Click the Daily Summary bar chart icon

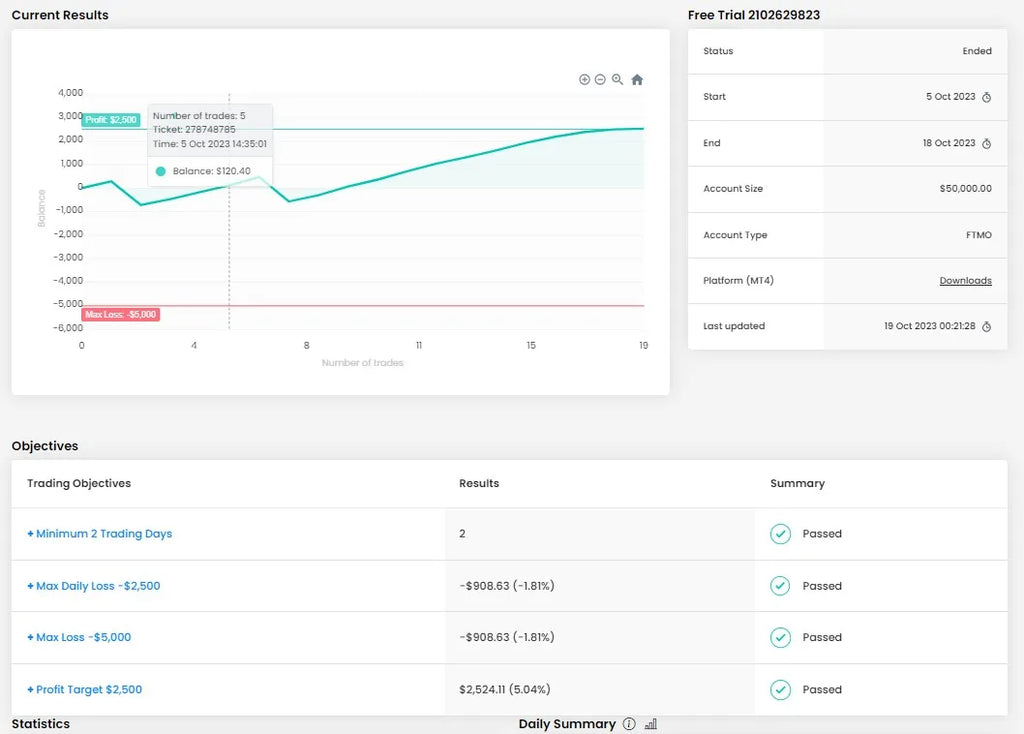(650, 724)
